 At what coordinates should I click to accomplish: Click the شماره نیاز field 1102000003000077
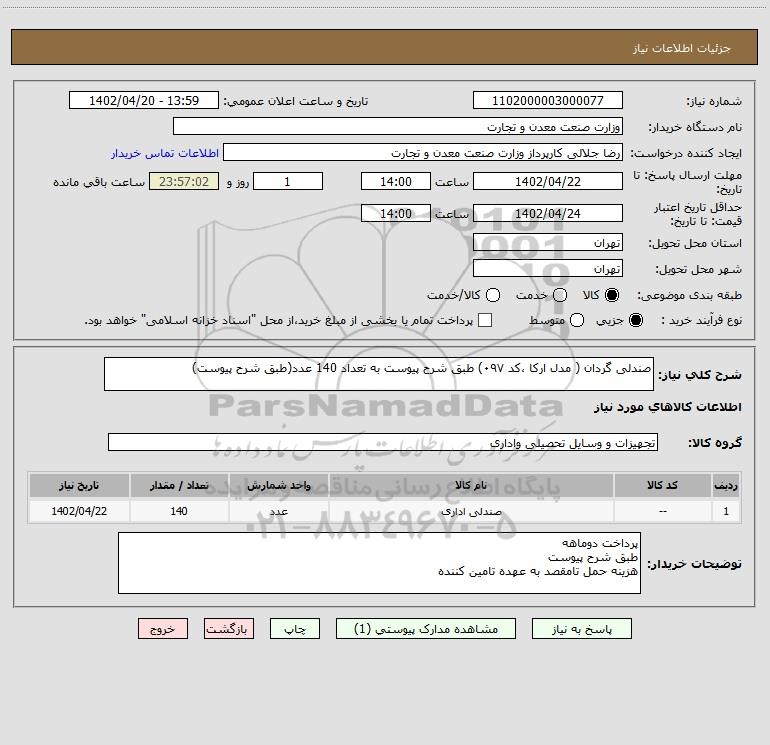[548, 100]
